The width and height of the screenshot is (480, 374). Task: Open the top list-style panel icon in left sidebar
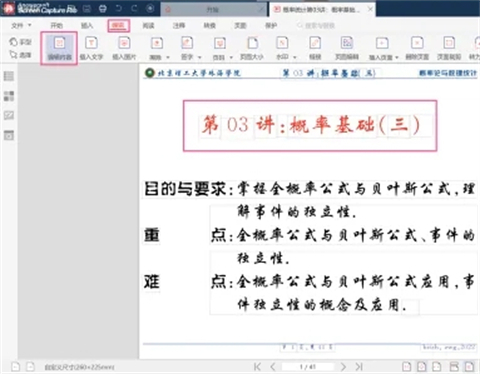point(9,76)
